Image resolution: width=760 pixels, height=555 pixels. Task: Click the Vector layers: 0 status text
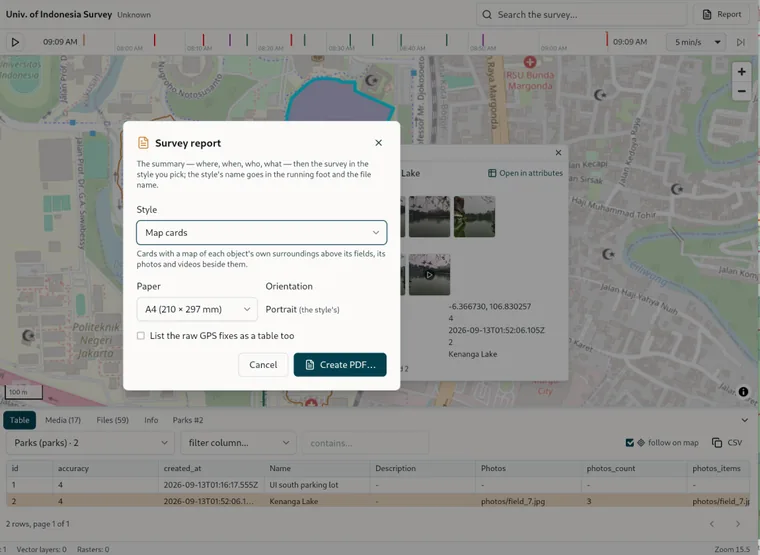41,549
